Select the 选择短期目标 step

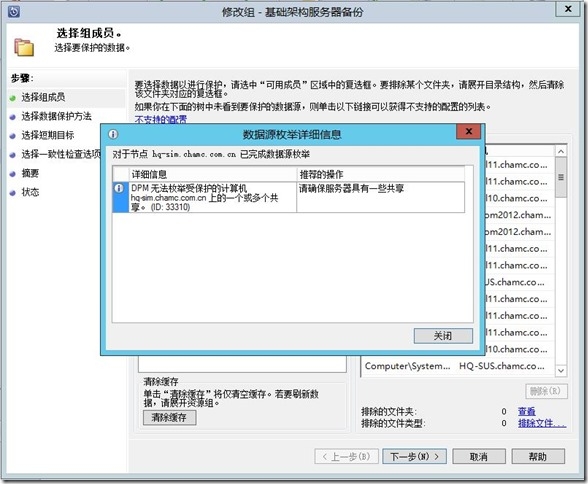tap(48, 135)
